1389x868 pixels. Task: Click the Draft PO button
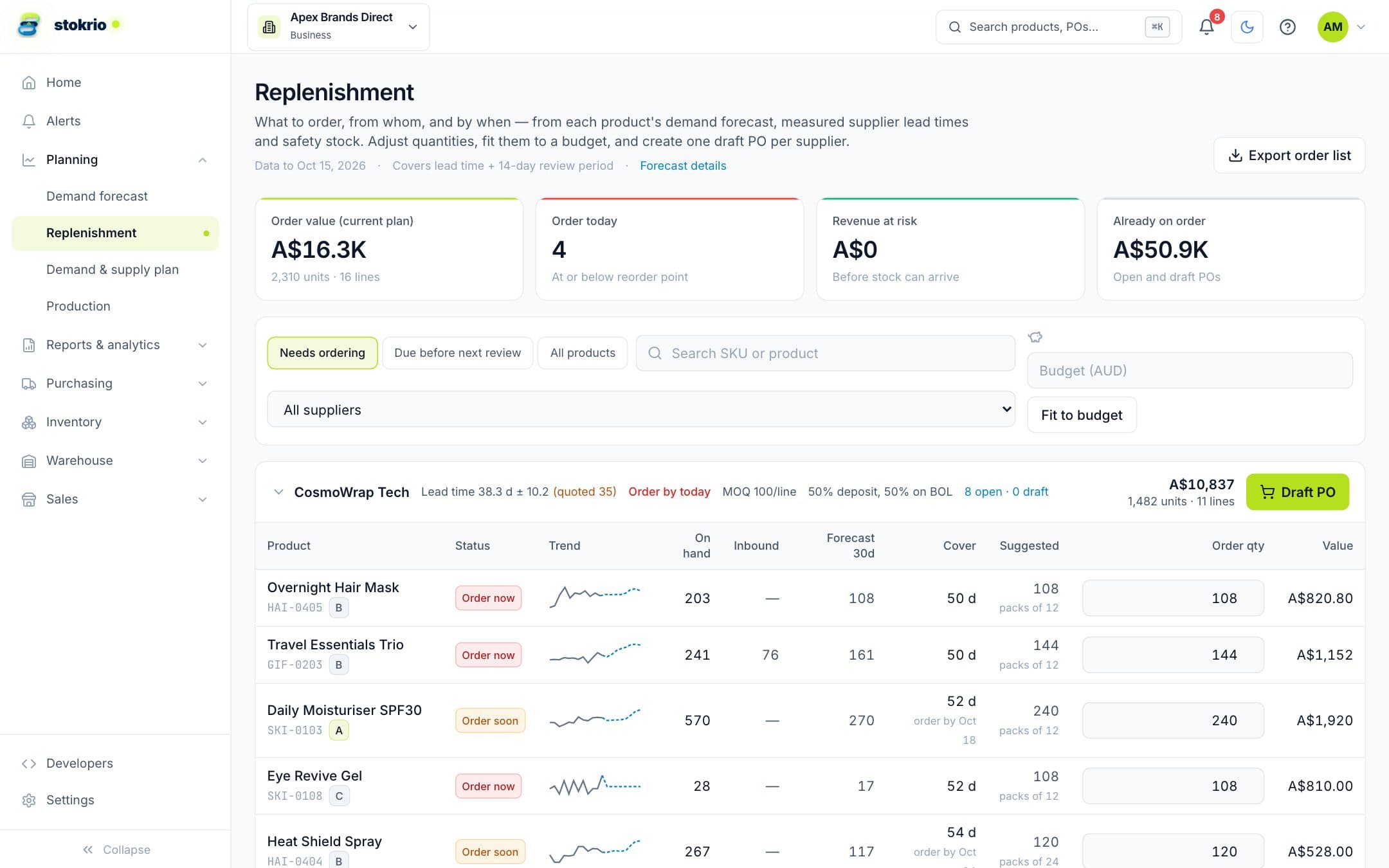(x=1297, y=492)
